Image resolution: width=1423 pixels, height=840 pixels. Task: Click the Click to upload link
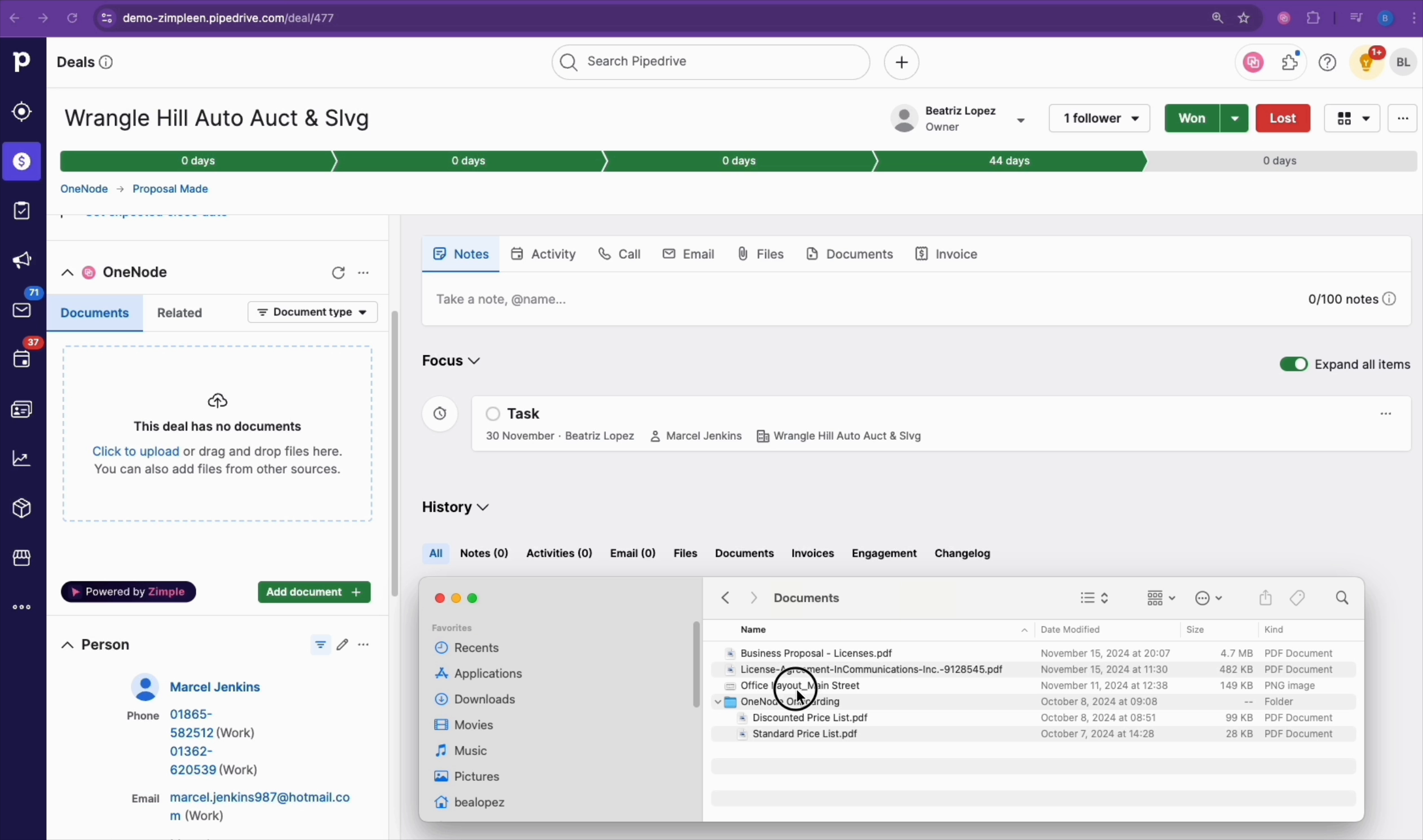tap(136, 452)
